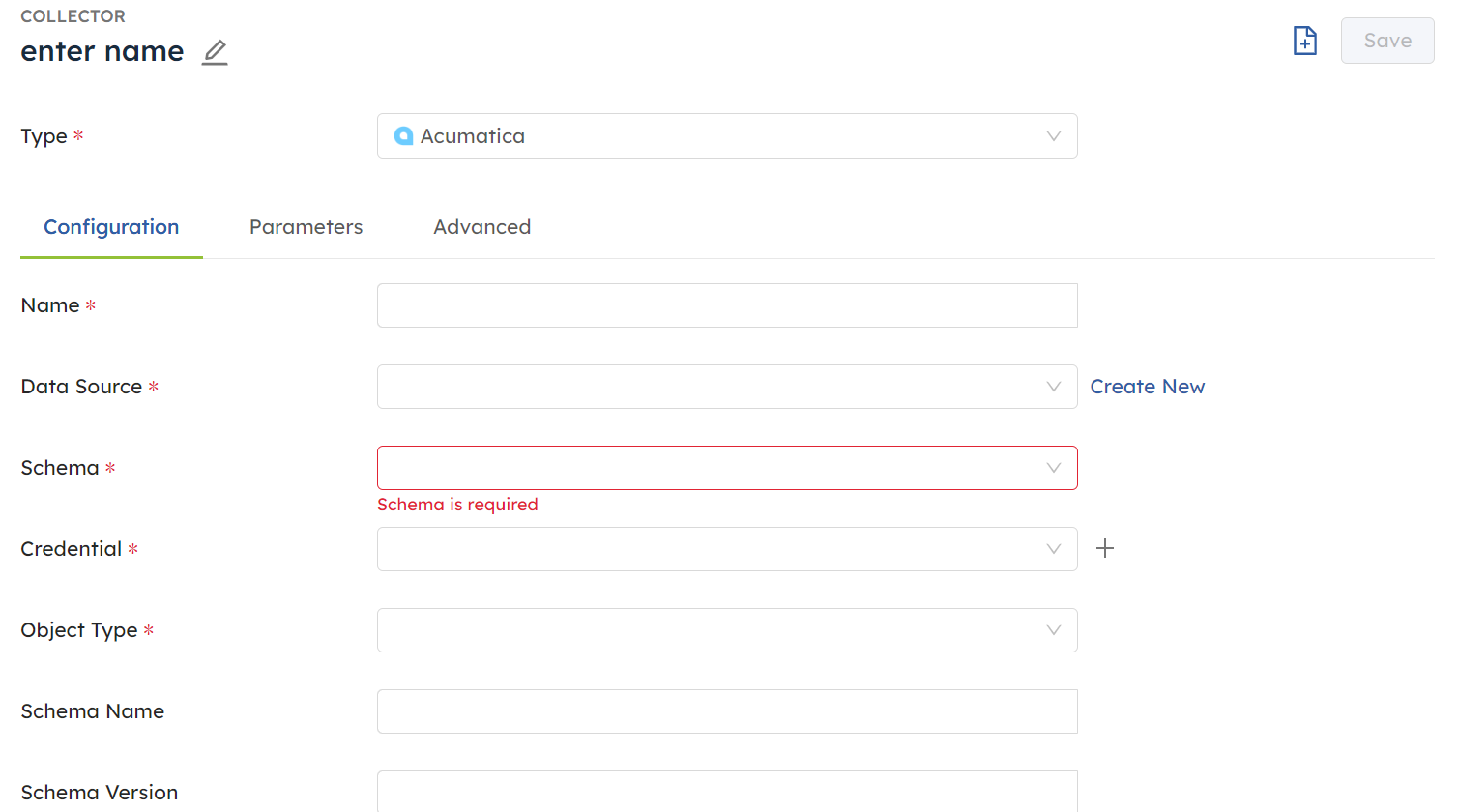Viewport: 1458px width, 812px height.
Task: Click the 'enter name' collector title
Action: (102, 51)
